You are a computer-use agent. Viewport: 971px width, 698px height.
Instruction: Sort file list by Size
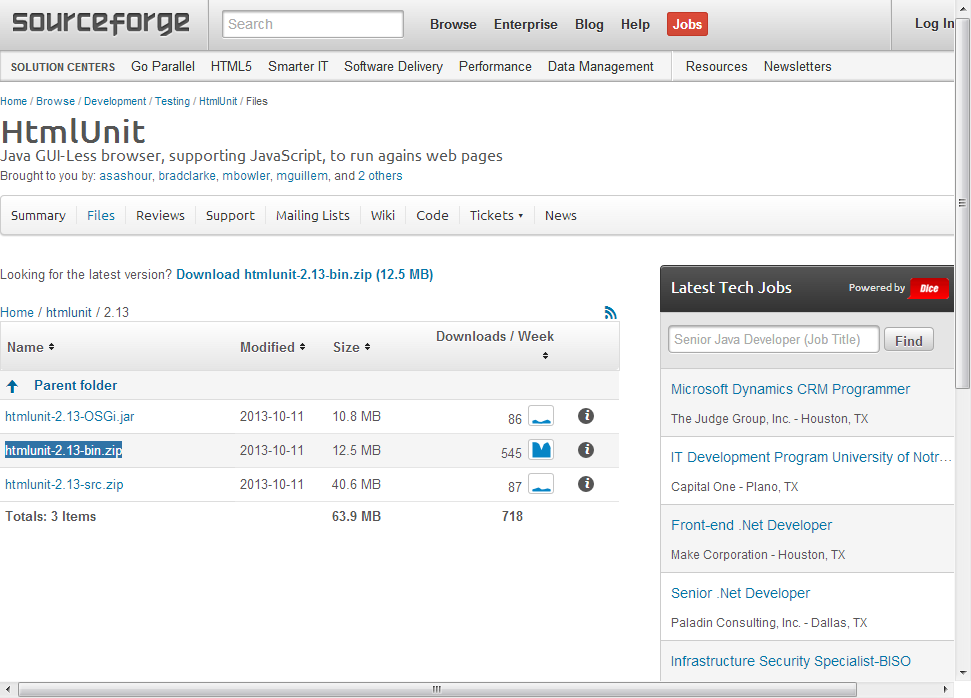[x=352, y=347]
